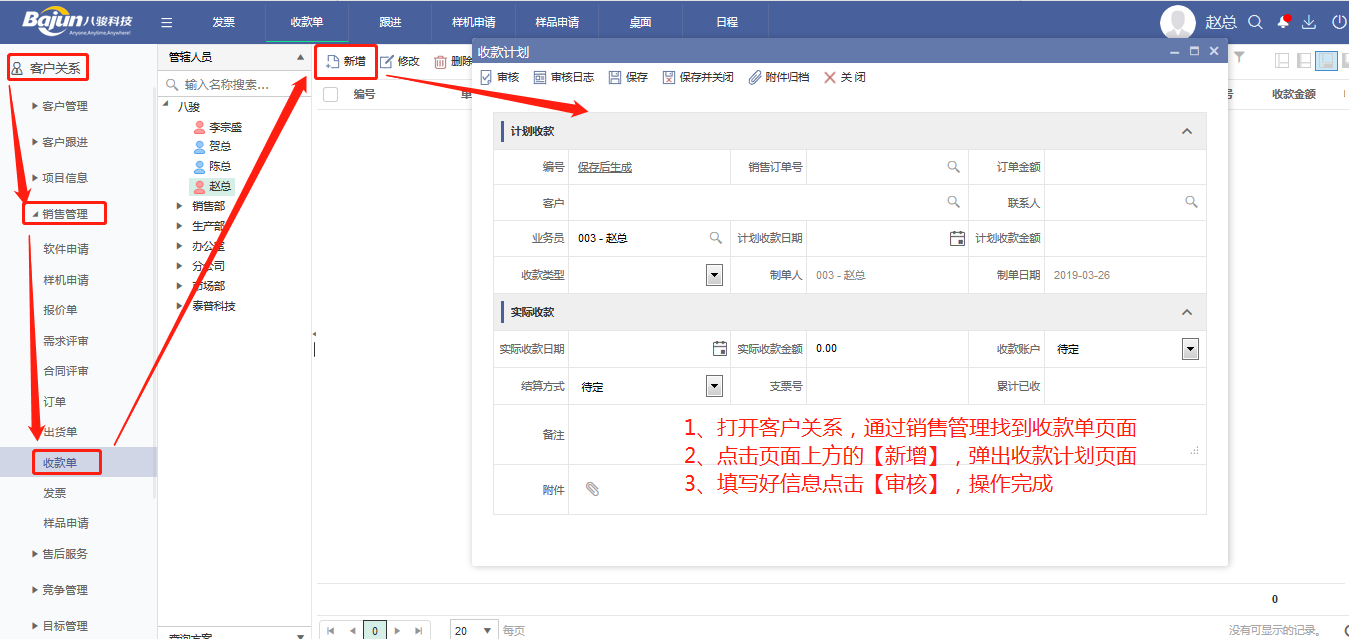Image resolution: width=1349 pixels, height=639 pixels.
Task: Toggle the select-all checkbox in table header
Action: click(331, 94)
